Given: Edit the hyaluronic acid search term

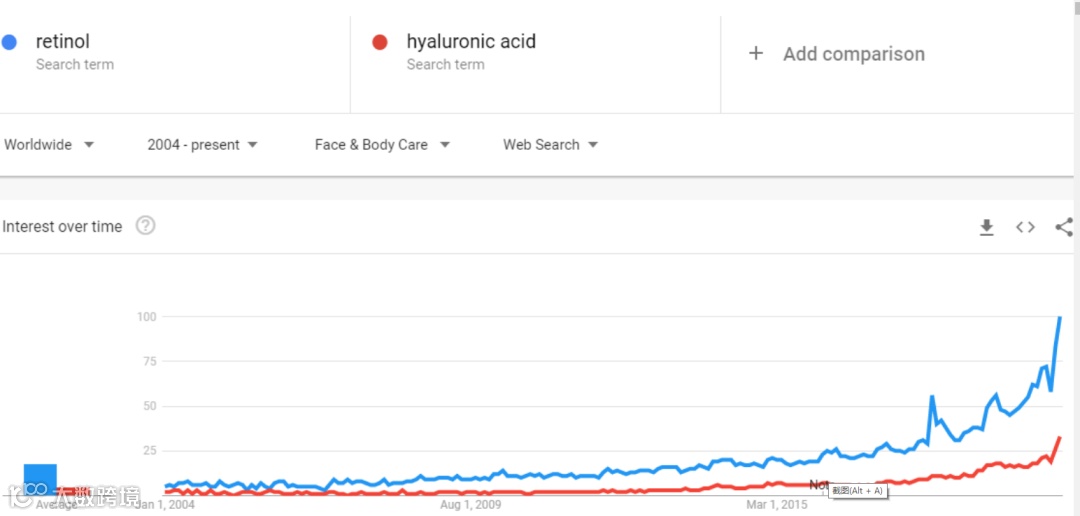Looking at the screenshot, I should (x=470, y=42).
